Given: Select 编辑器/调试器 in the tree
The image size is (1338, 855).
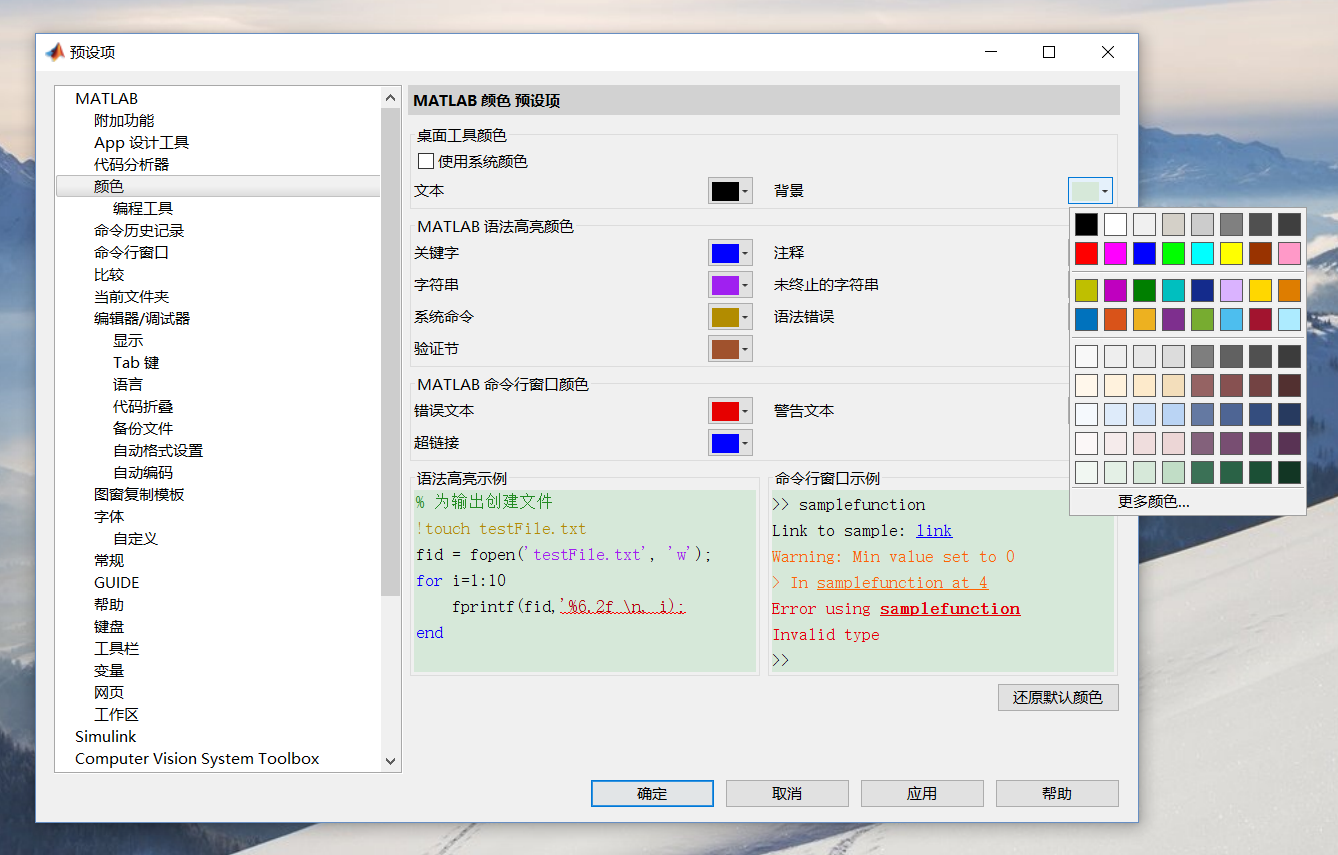Looking at the screenshot, I should pos(142,318).
